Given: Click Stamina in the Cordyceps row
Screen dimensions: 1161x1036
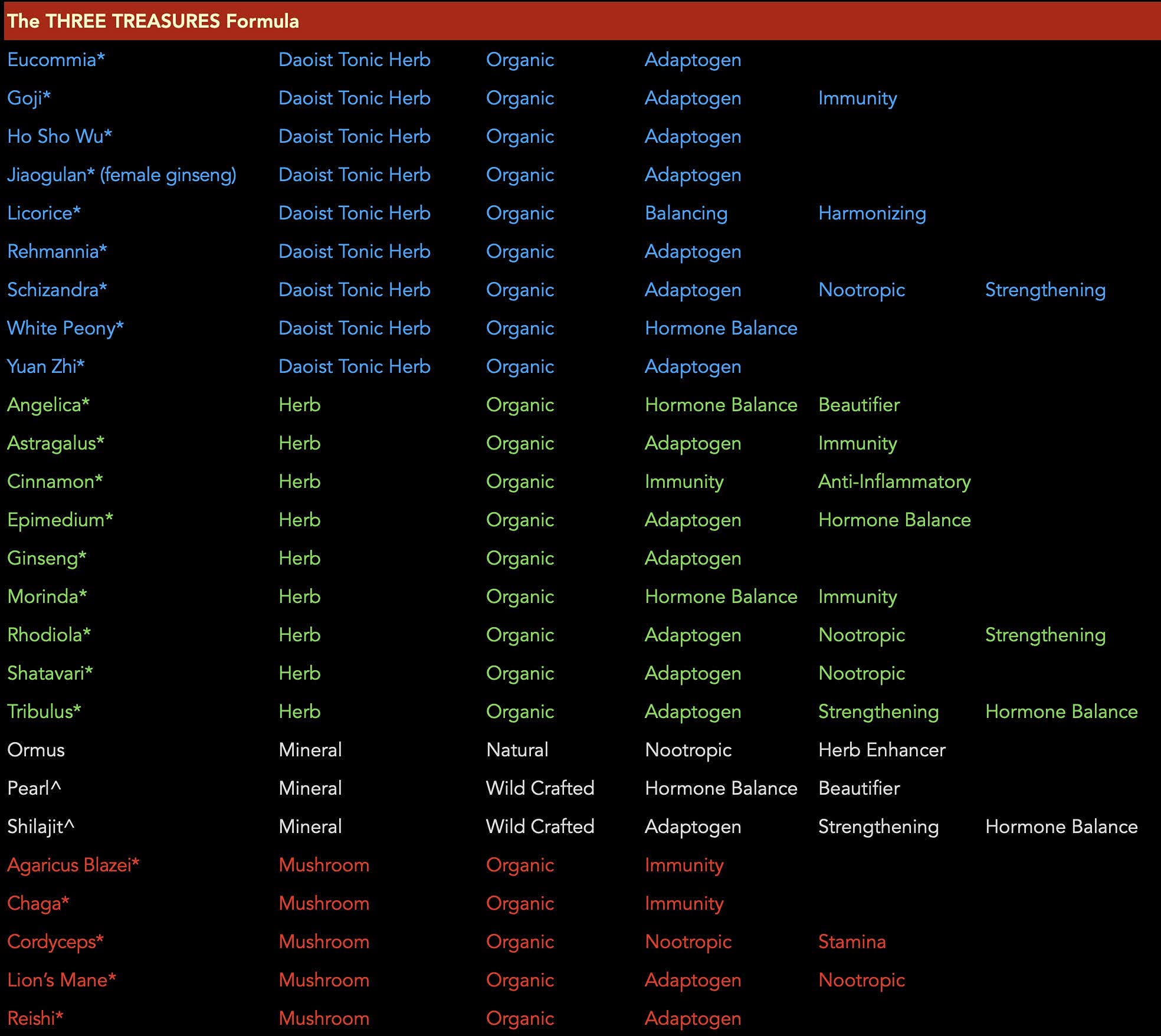Looking at the screenshot, I should 851,942.
